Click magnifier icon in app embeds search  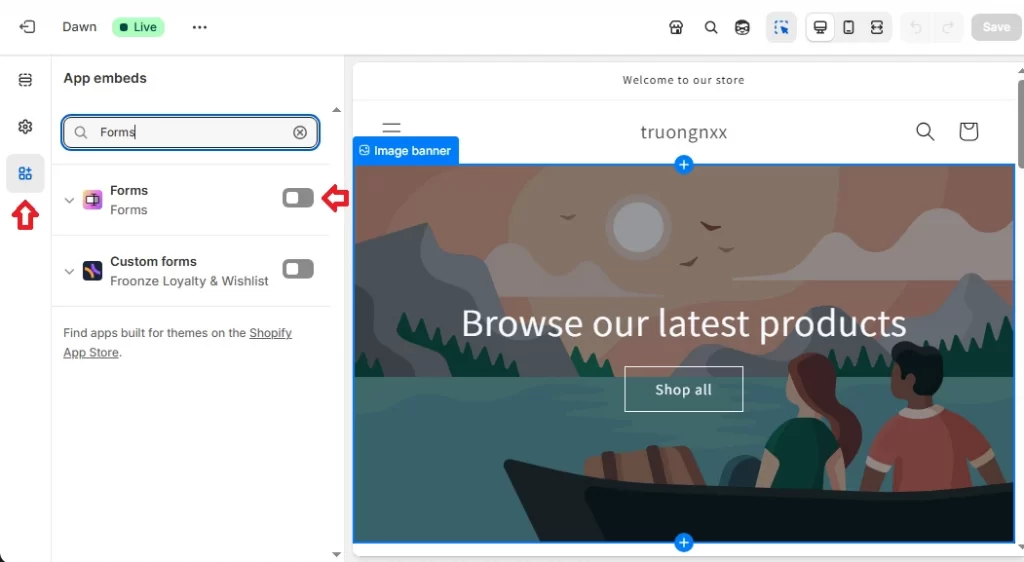[80, 133]
